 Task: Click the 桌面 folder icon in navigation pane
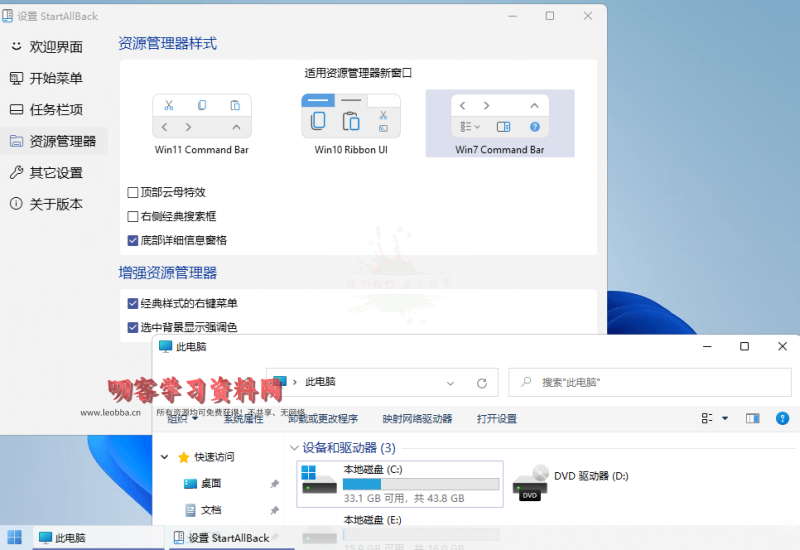[x=190, y=483]
